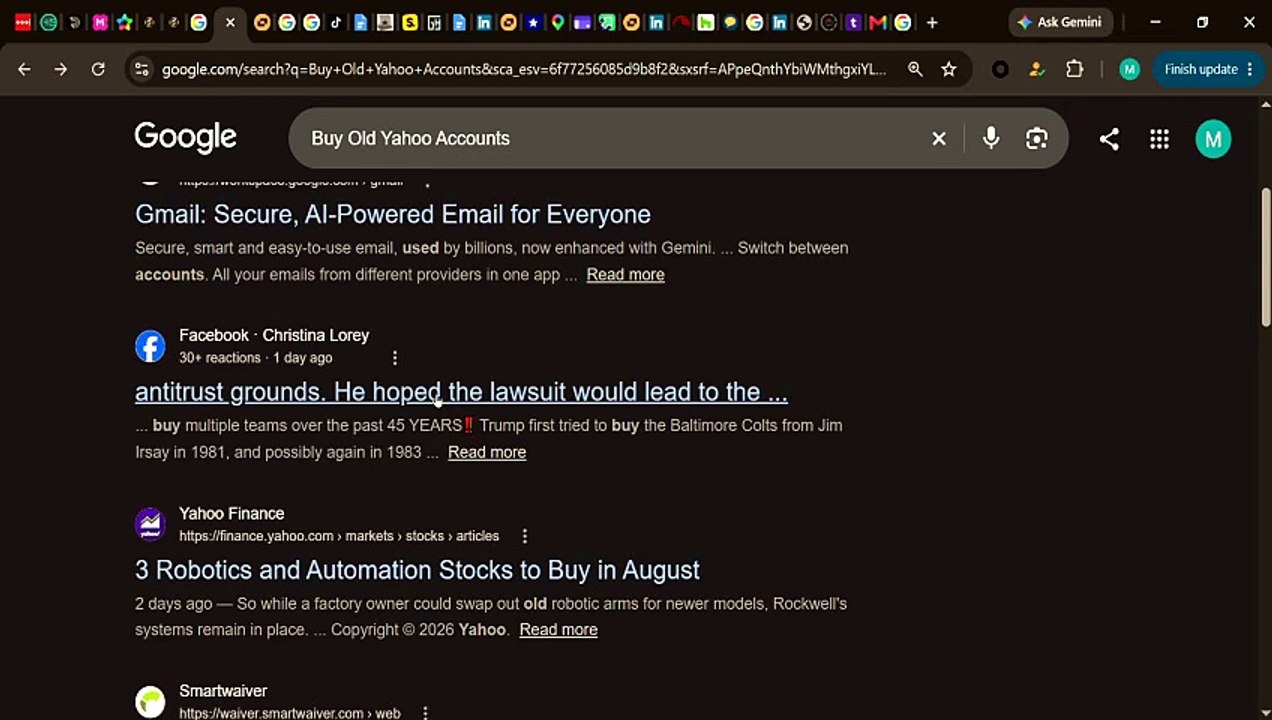Click the page's vertical scrollbar thumb
Viewport: 1272px width, 720px height.
coord(1265,256)
